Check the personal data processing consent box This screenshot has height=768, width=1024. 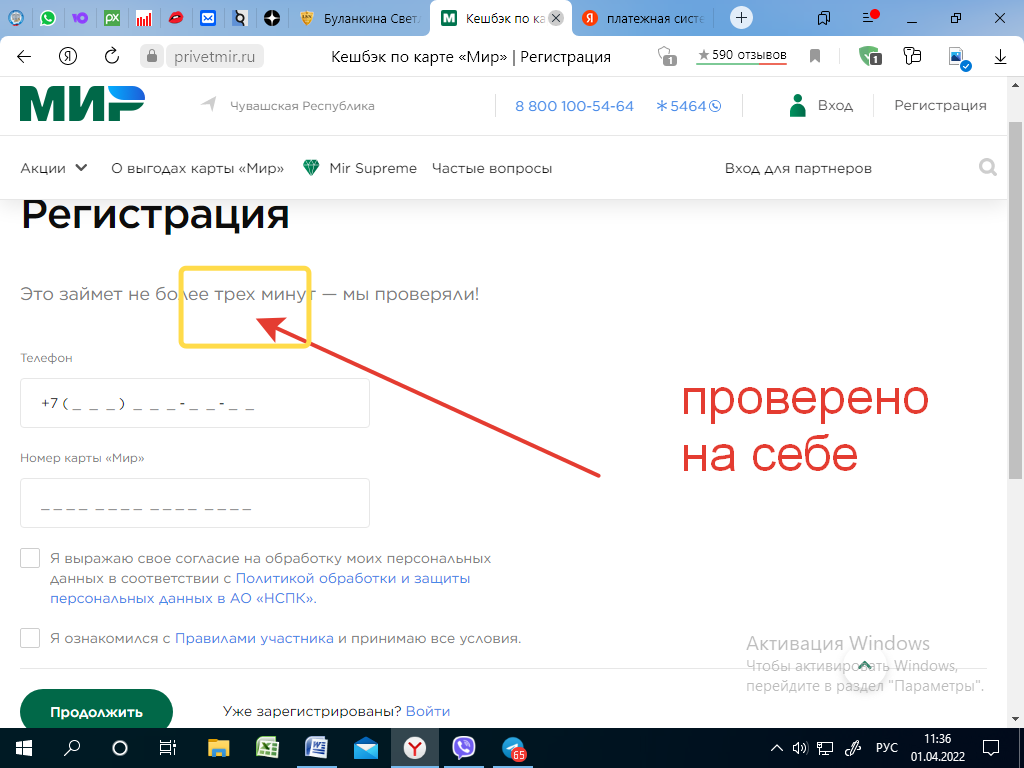coord(30,557)
